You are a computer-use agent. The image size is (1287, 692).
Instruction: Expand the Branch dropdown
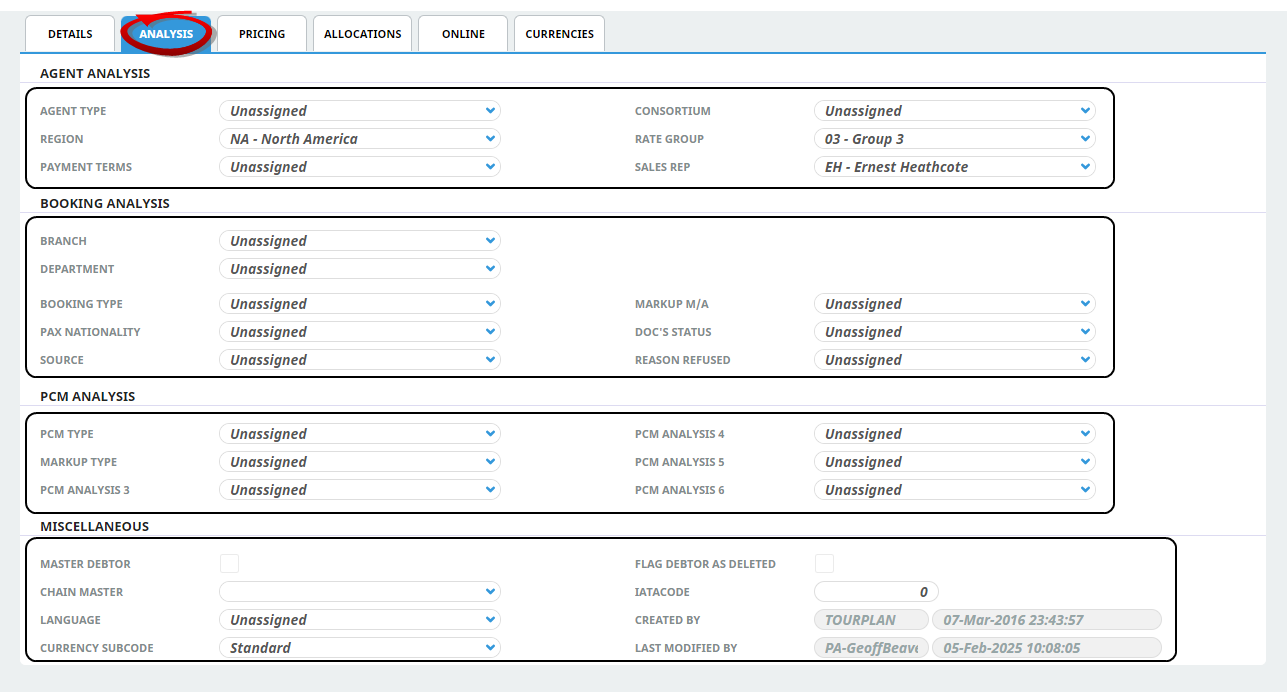pos(360,240)
